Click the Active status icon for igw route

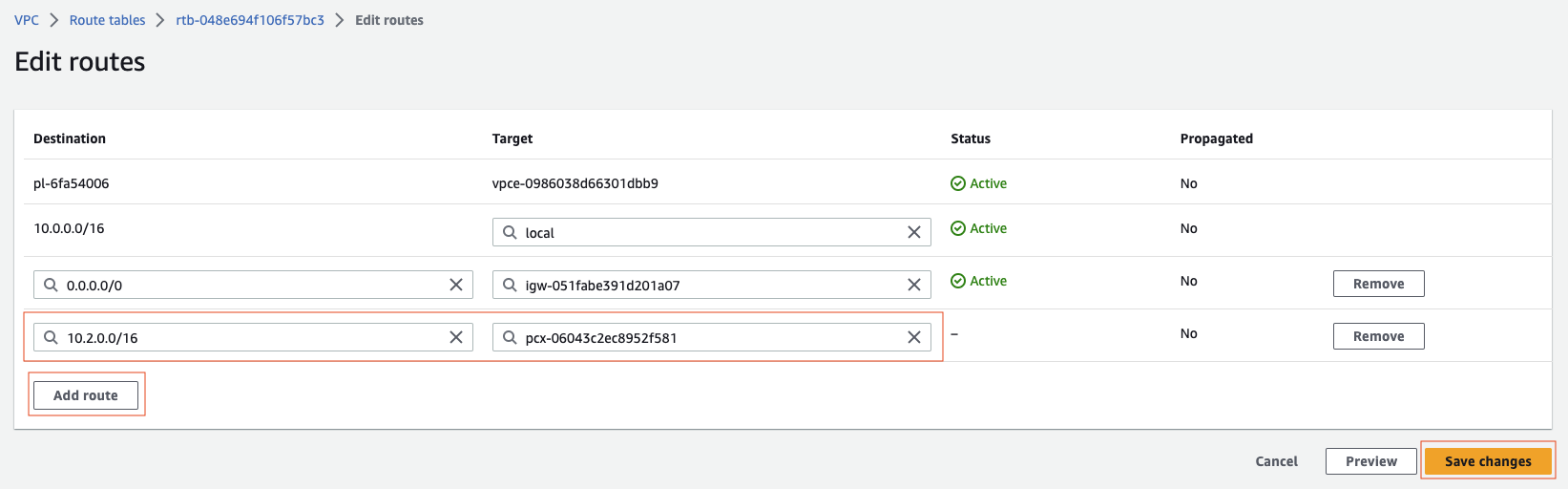(x=958, y=281)
